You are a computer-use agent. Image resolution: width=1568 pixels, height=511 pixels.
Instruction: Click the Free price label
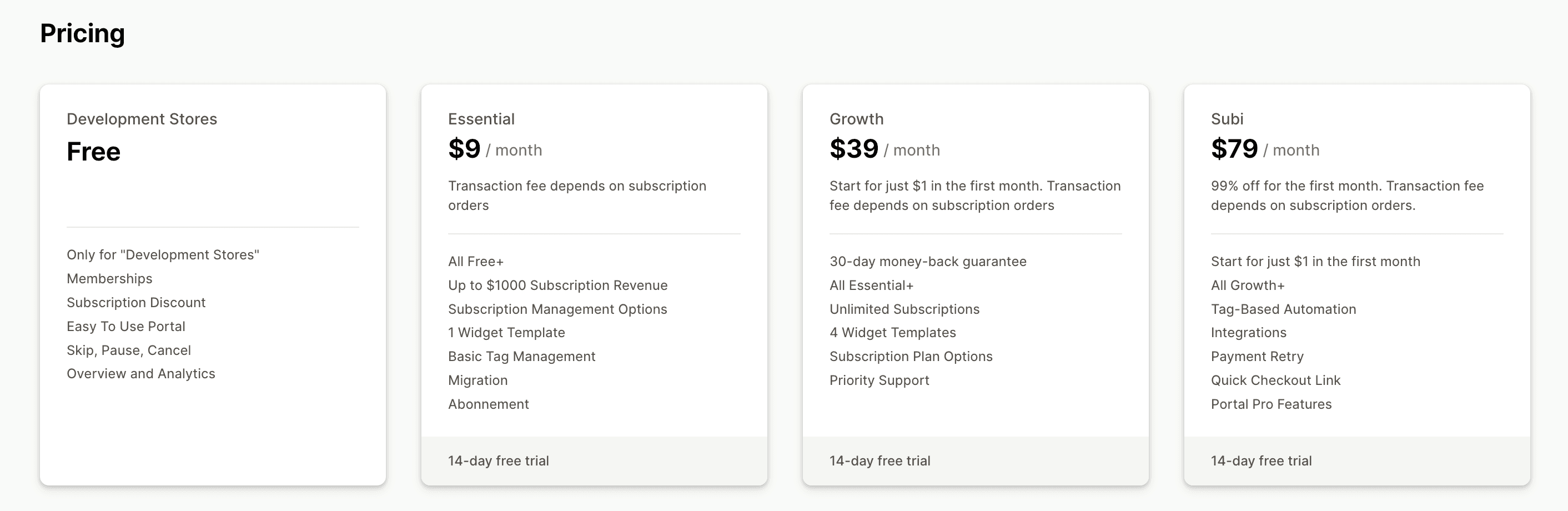[x=94, y=151]
